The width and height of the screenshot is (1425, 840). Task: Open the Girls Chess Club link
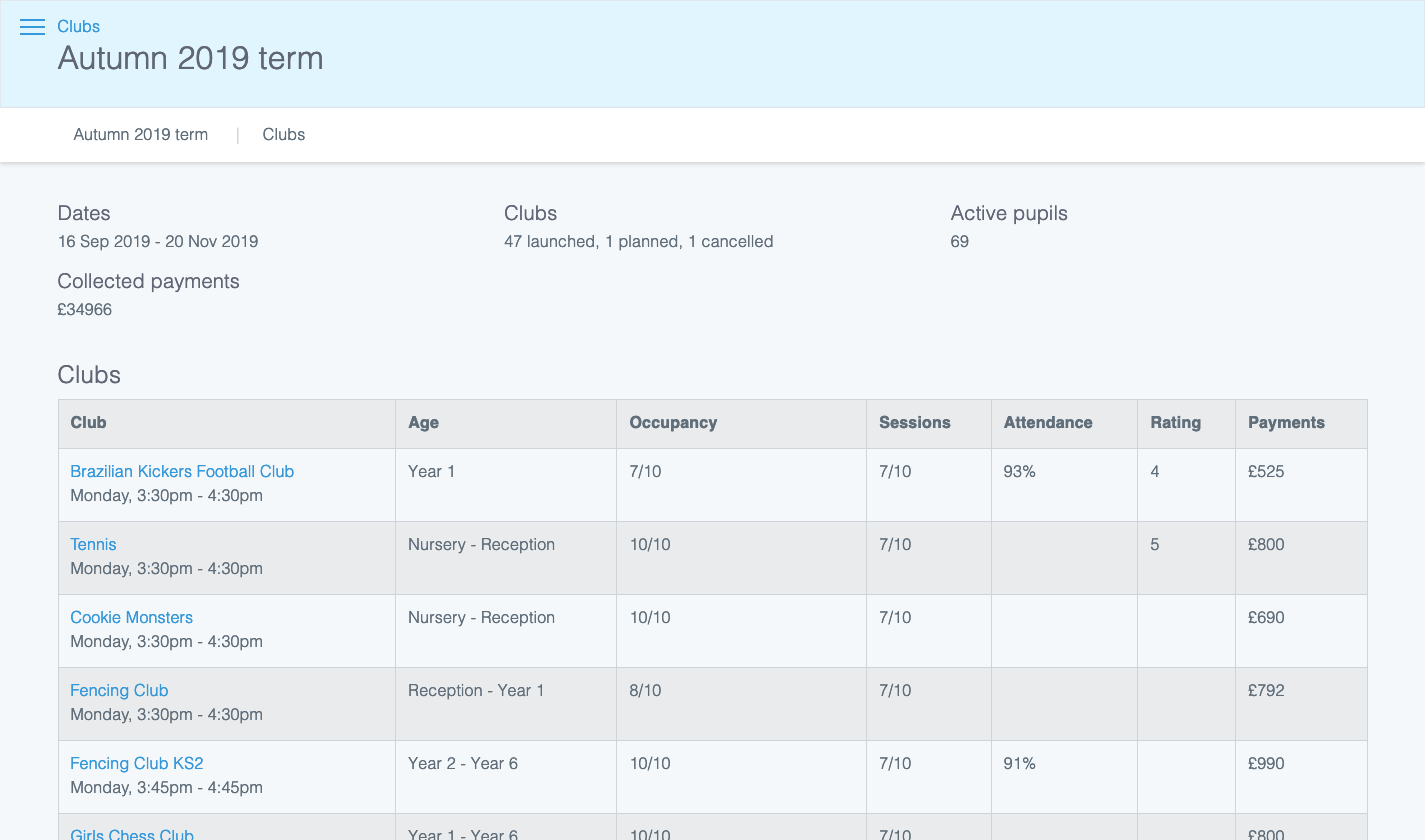(132, 834)
